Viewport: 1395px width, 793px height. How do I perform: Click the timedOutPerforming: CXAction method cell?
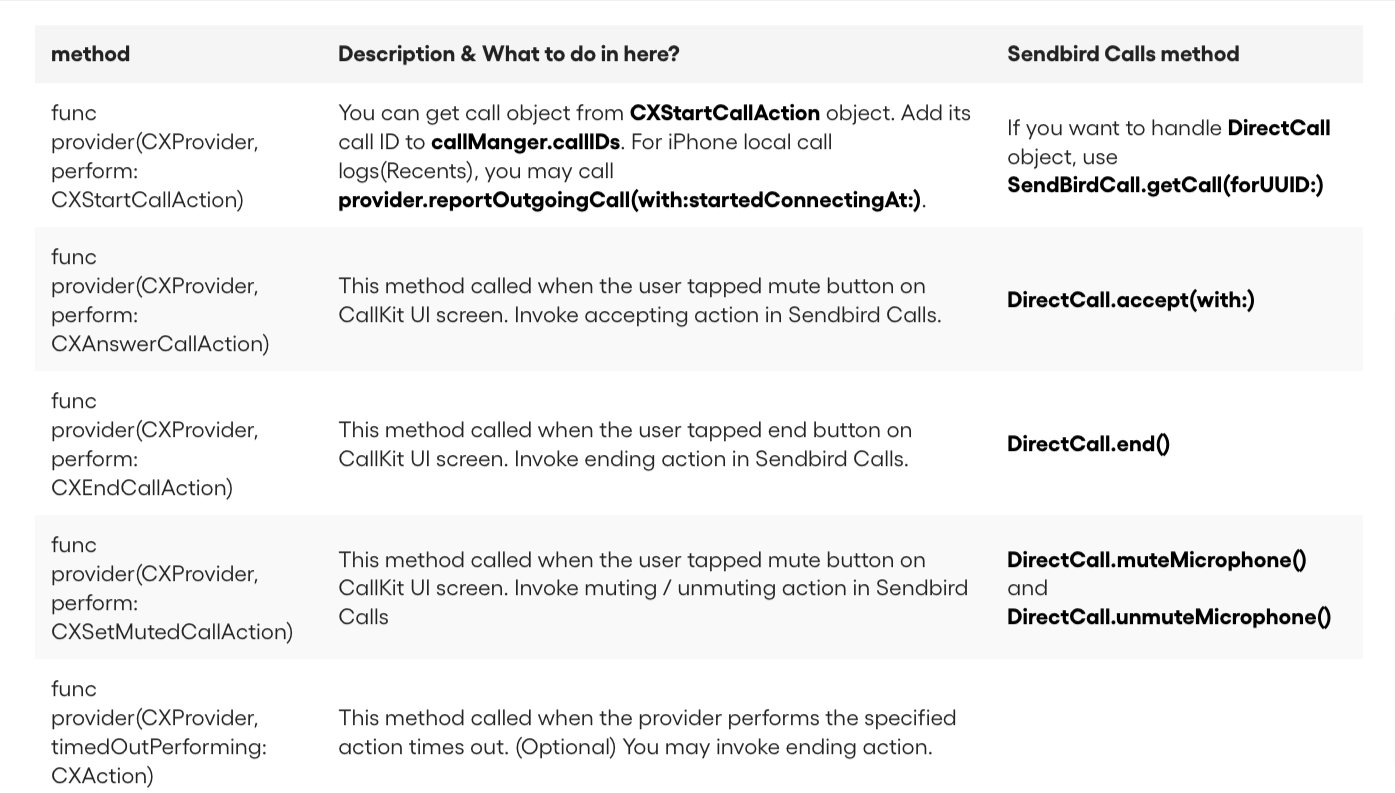click(x=158, y=732)
